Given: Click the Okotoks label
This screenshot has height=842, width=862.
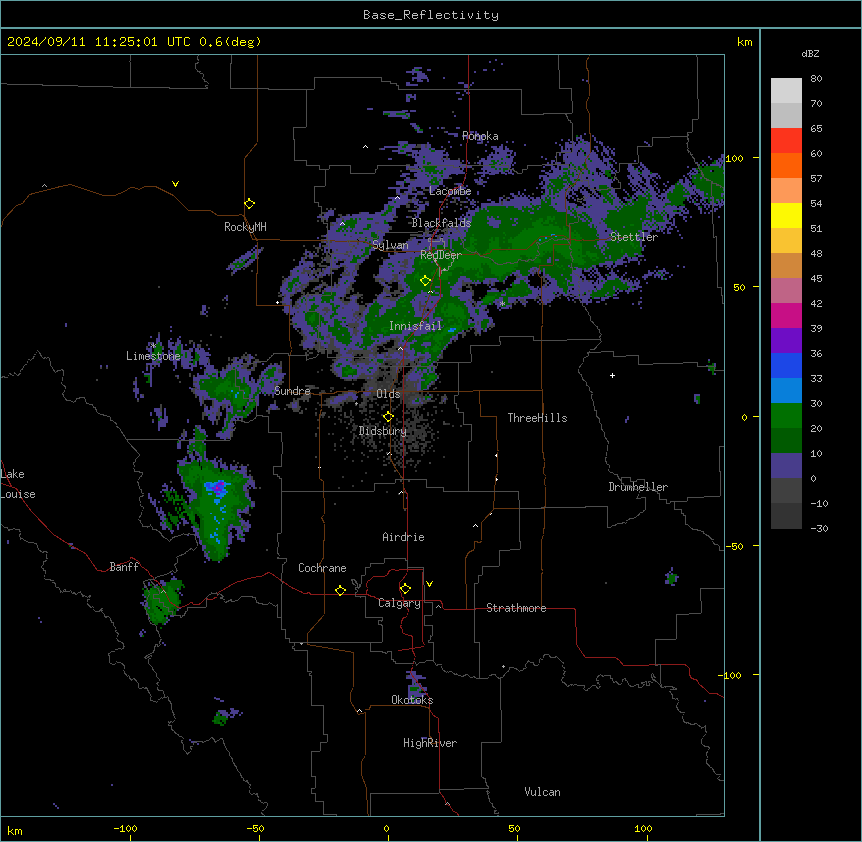Looking at the screenshot, I should 412,700.
